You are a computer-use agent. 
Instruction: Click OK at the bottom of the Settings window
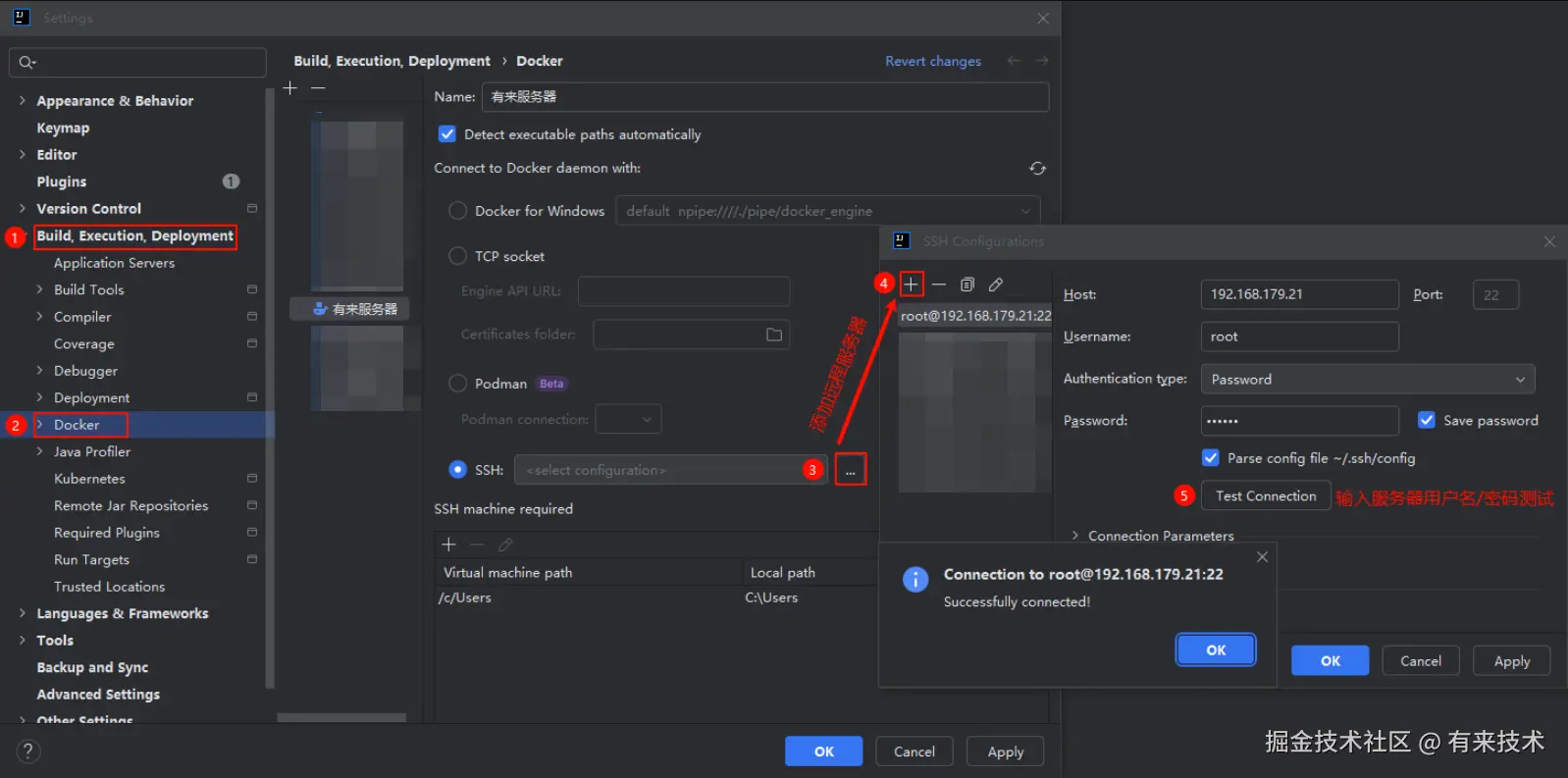coord(824,752)
